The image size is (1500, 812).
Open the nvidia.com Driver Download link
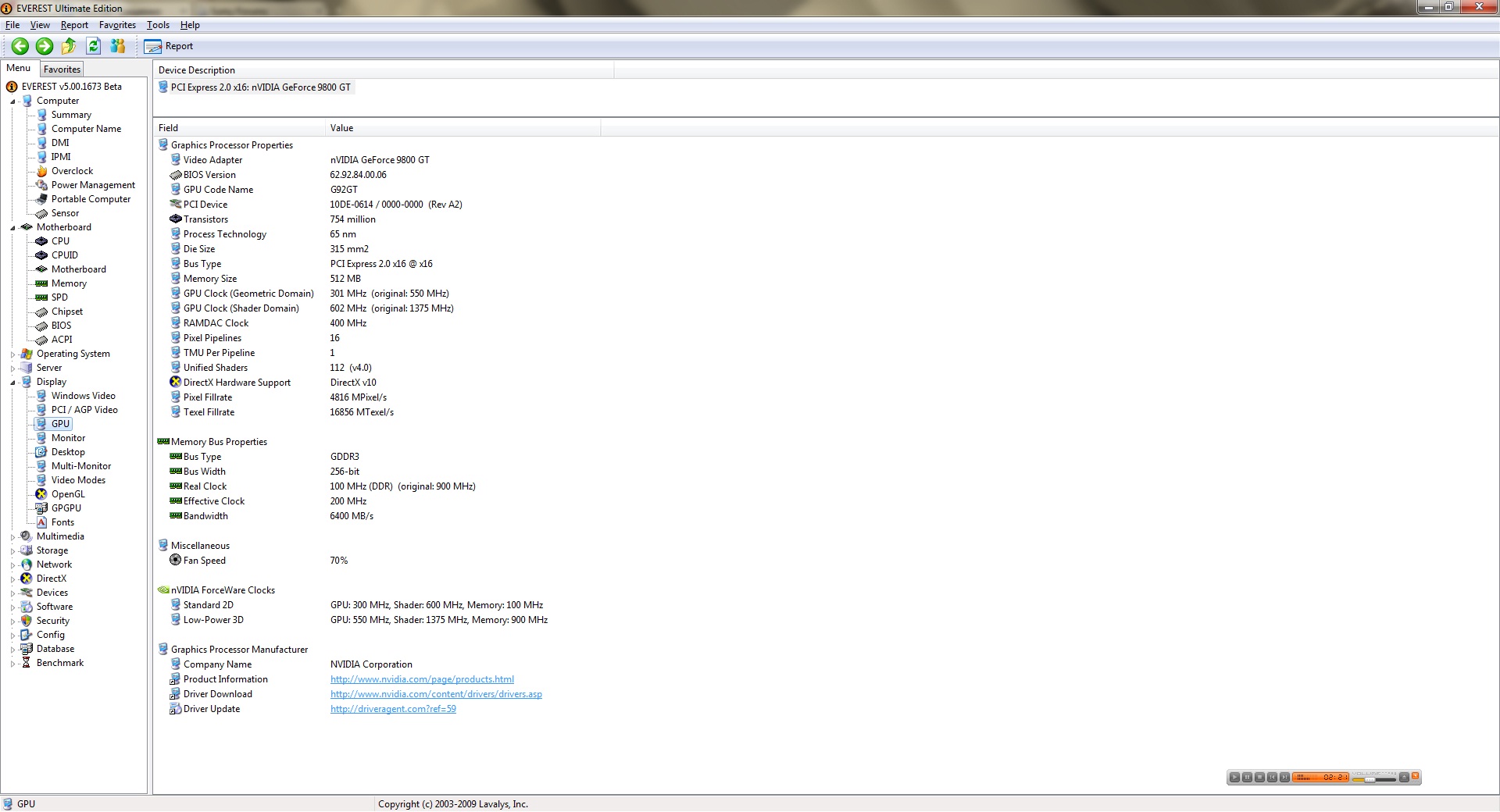point(436,694)
